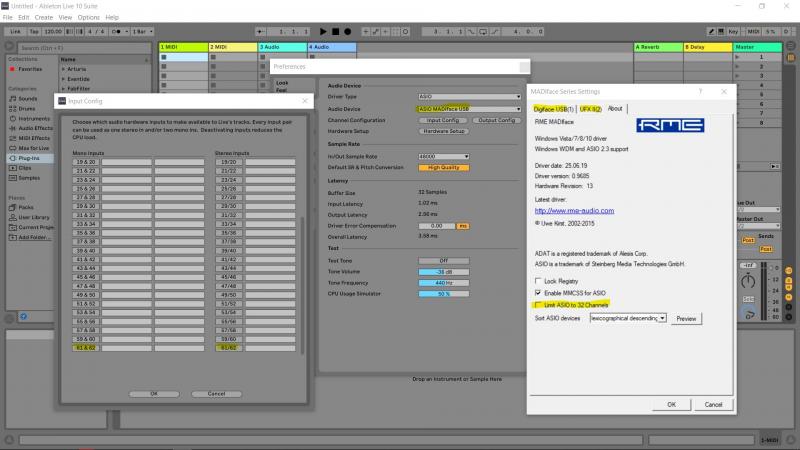Open Output Config in Preferences

[x=496, y=120]
